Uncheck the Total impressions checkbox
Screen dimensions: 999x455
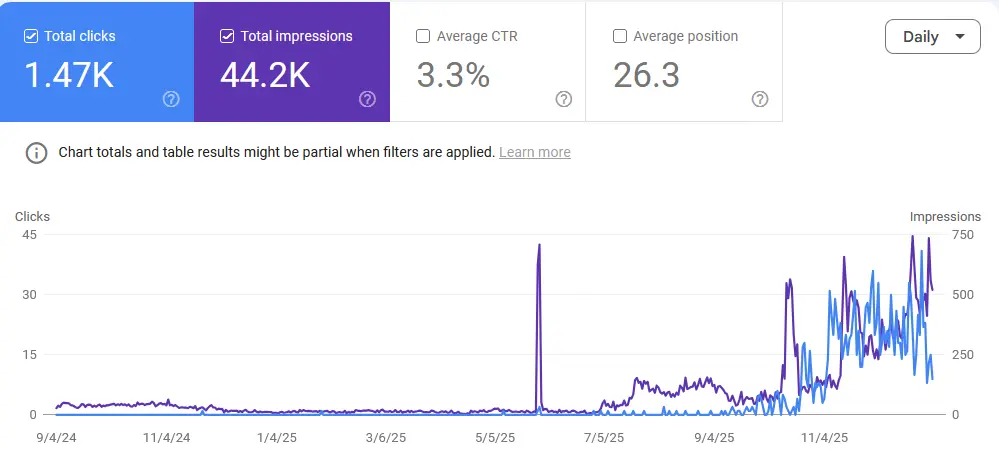[227, 36]
